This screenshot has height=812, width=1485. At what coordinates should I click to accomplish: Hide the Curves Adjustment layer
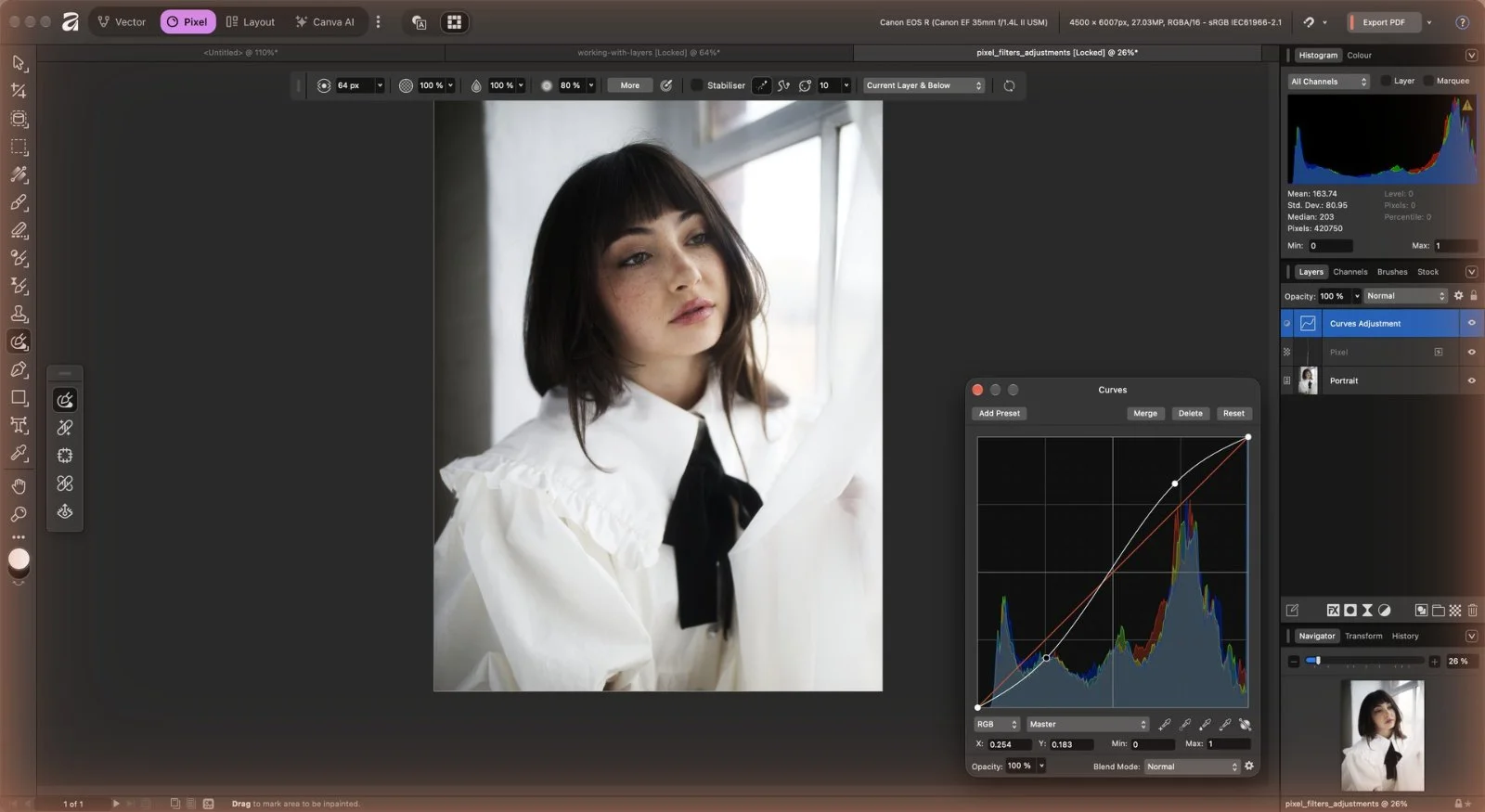coord(1471,323)
